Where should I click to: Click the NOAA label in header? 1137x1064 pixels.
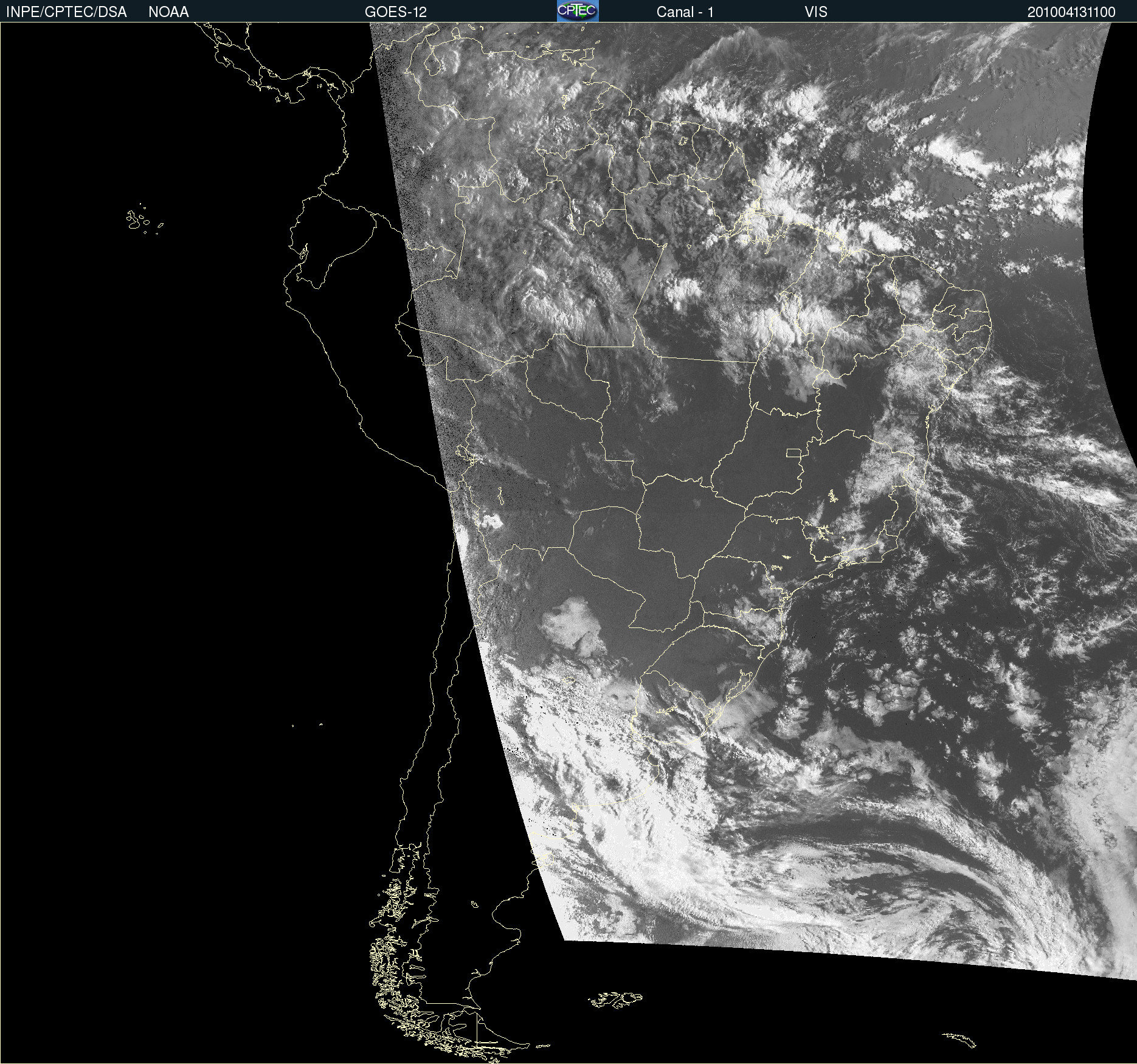coord(168,12)
